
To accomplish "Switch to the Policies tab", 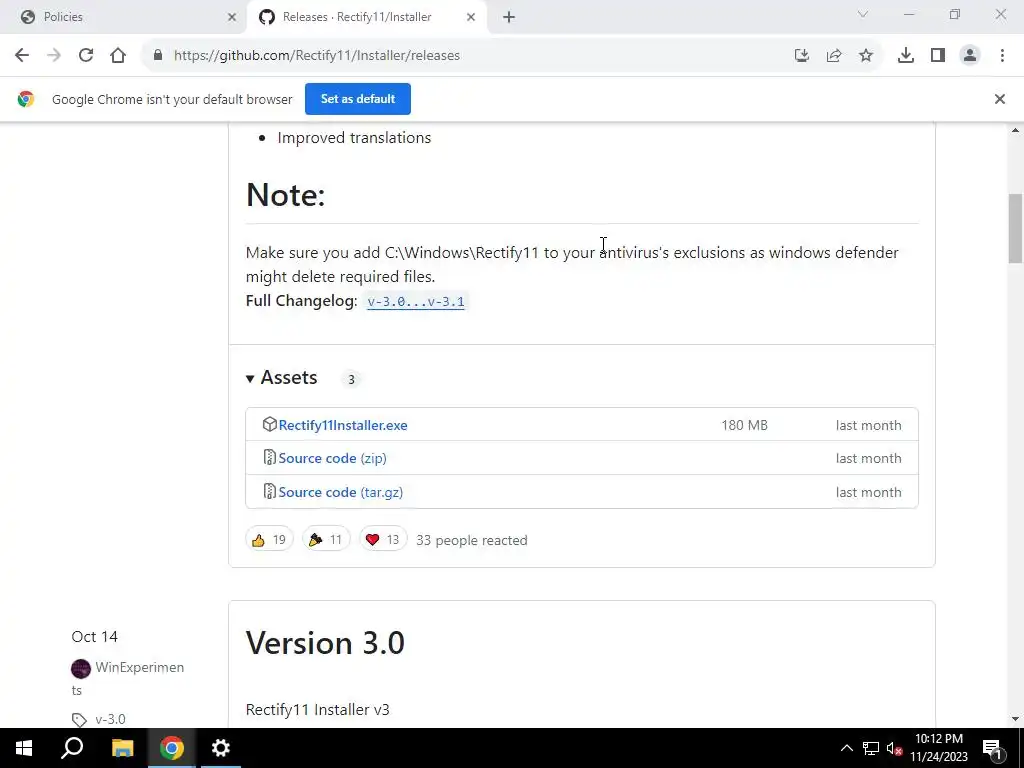I will [124, 17].
